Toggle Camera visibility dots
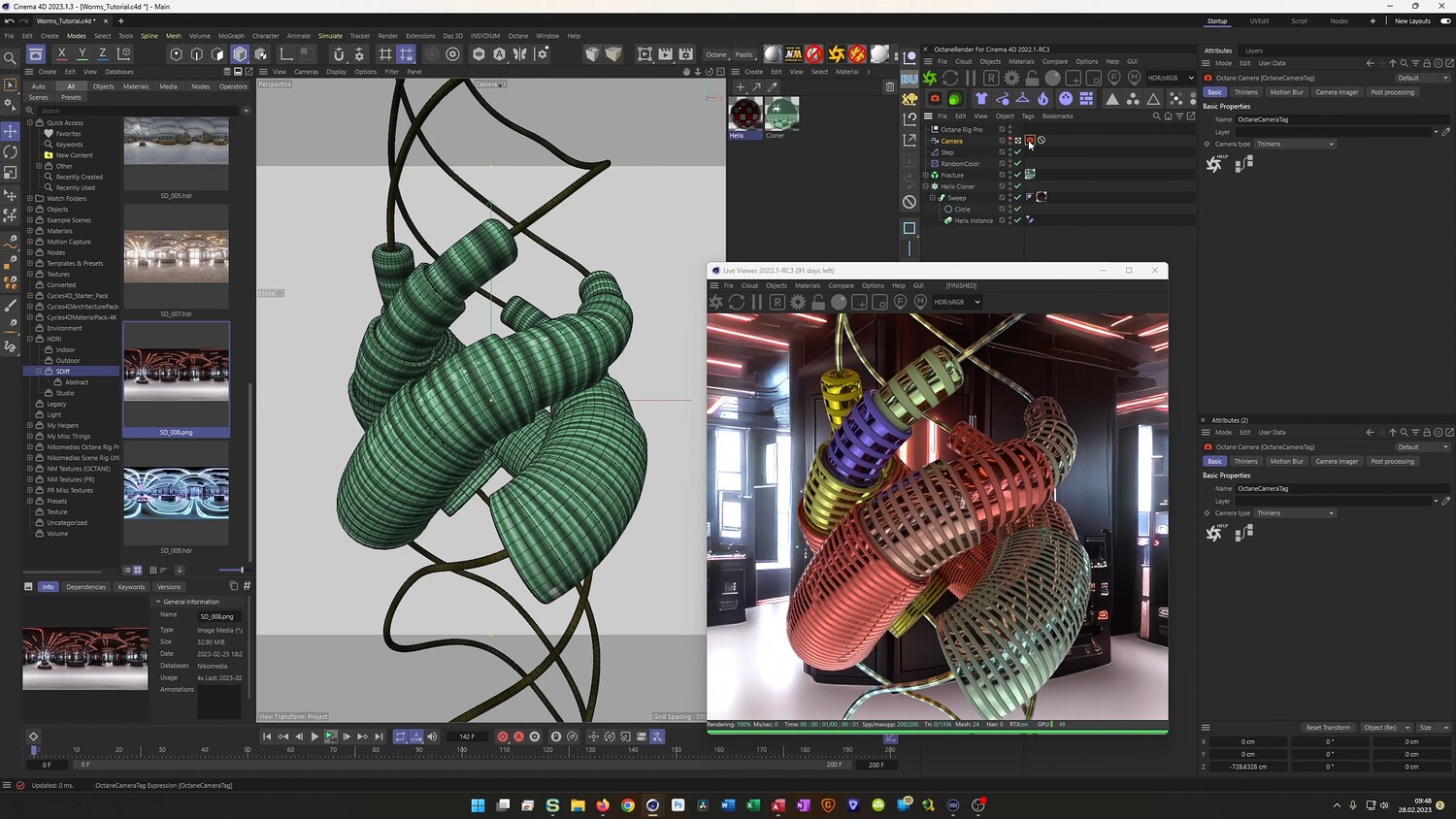 [1009, 141]
